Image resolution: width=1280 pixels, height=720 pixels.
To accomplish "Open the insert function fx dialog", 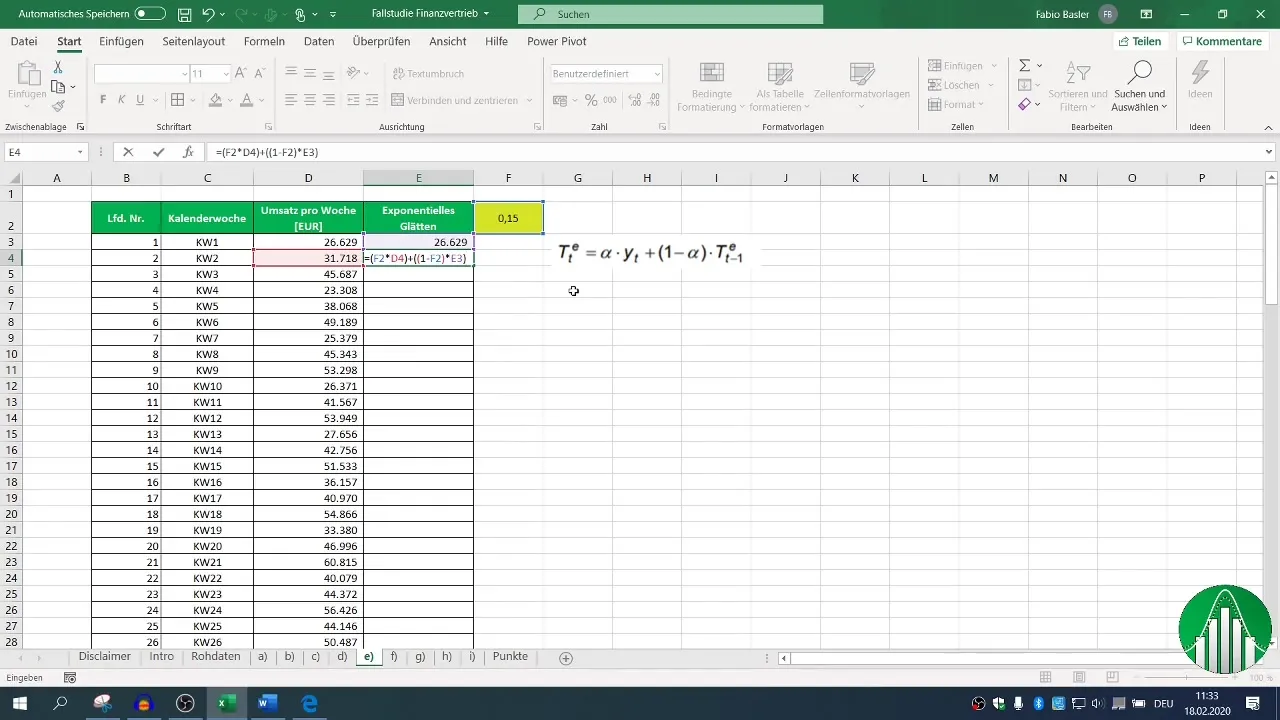I will click(188, 152).
